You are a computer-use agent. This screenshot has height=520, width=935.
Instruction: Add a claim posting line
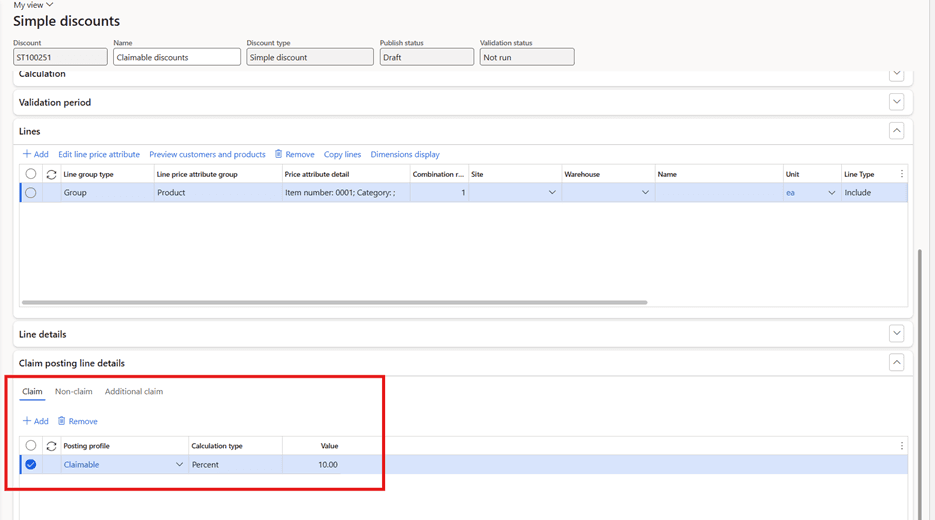(36, 421)
